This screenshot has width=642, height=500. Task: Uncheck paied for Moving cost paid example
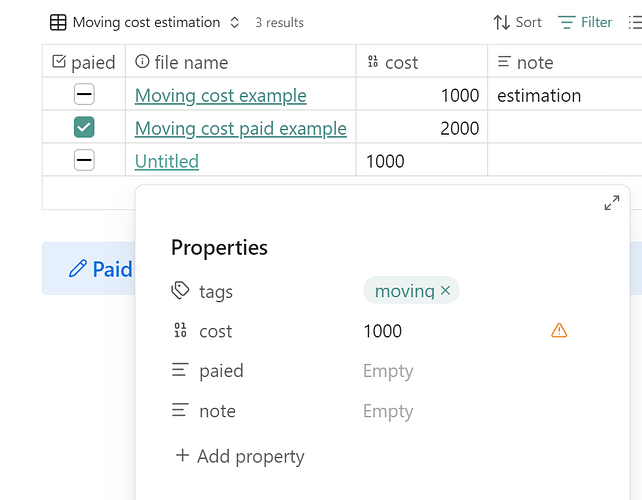[84, 128]
